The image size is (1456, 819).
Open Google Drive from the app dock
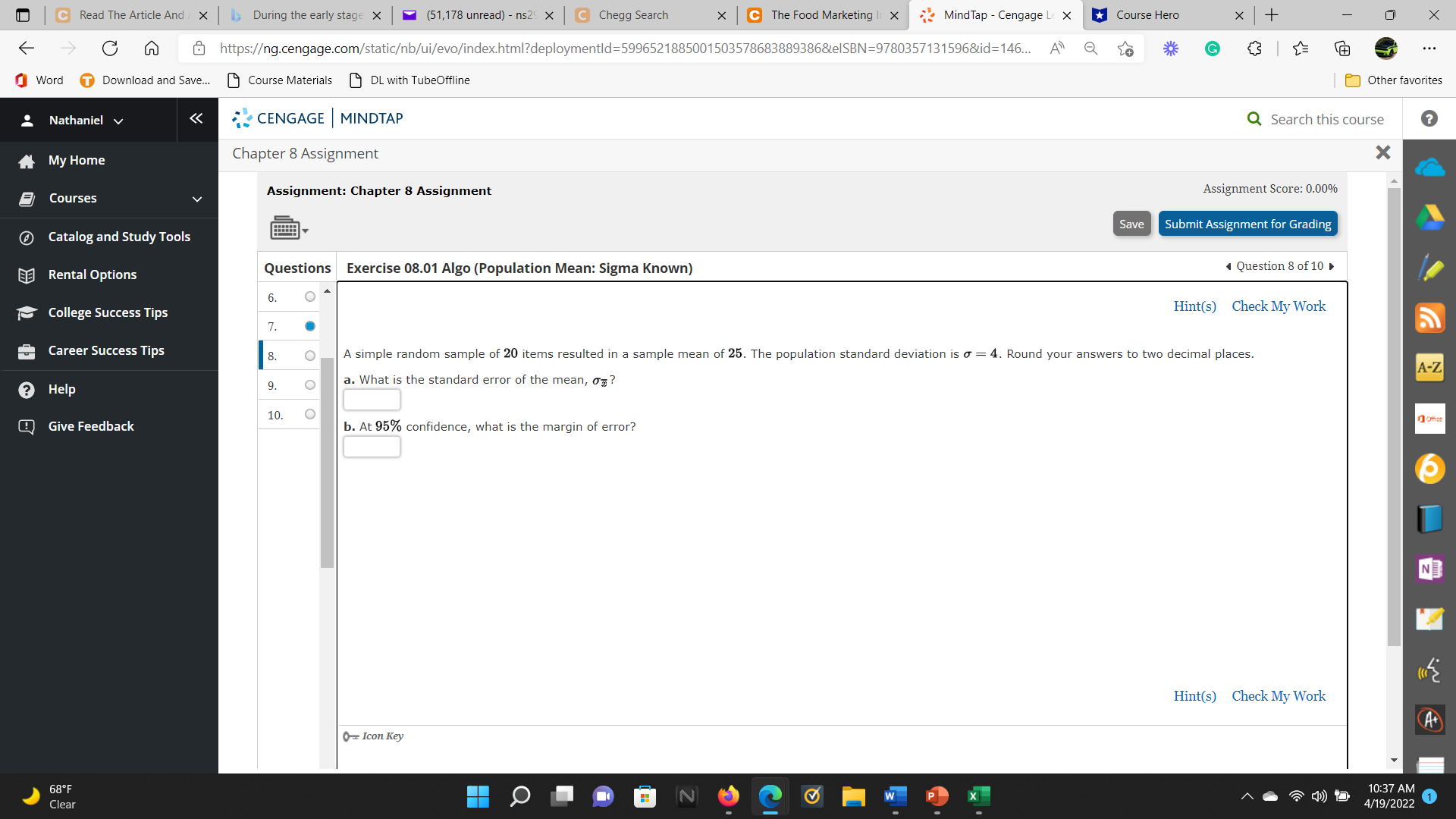1430,217
